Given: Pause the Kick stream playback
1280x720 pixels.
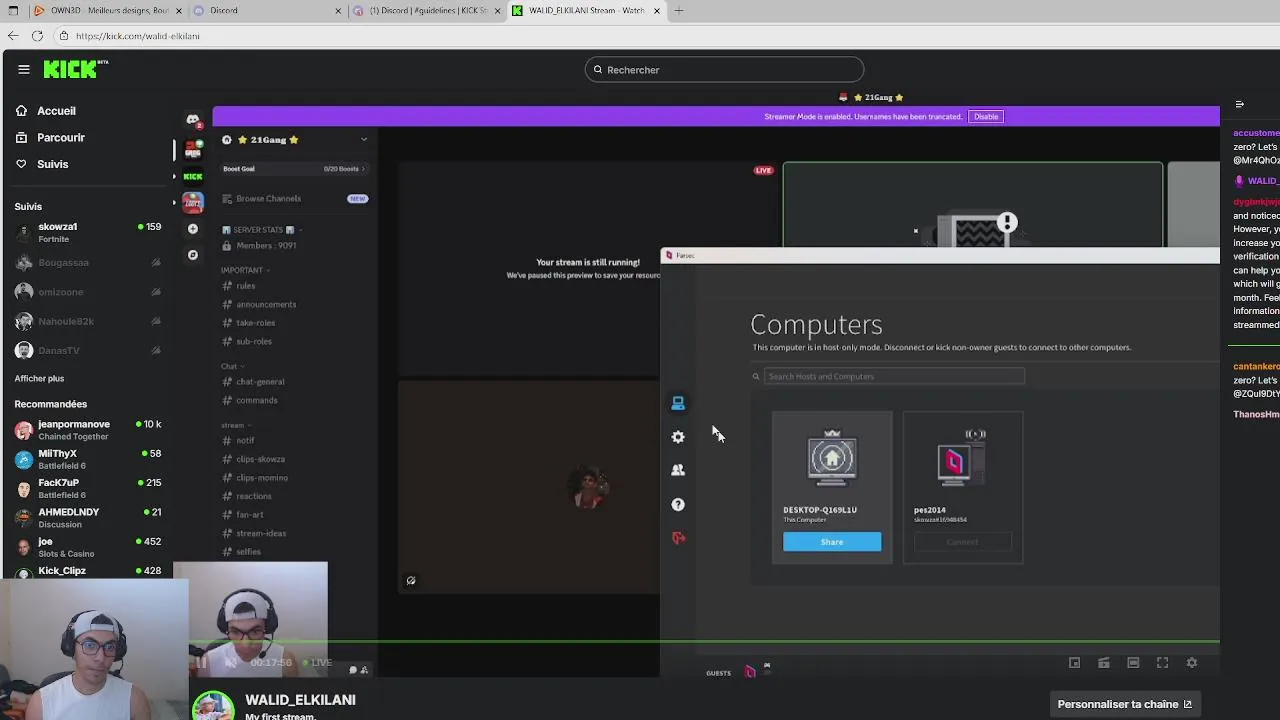Looking at the screenshot, I should click(x=201, y=662).
